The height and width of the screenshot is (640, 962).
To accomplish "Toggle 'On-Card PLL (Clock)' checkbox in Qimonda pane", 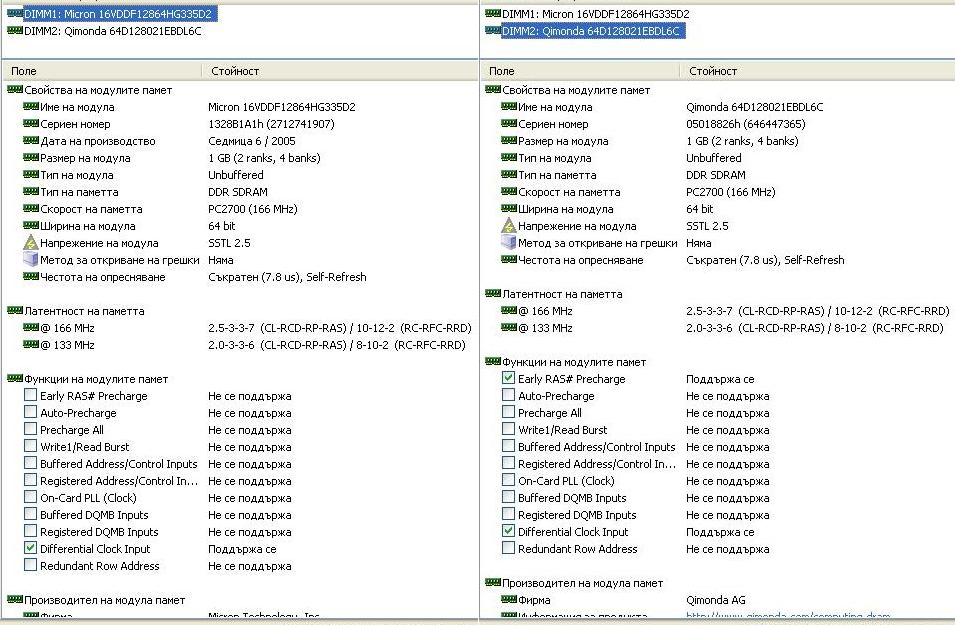I will point(508,480).
